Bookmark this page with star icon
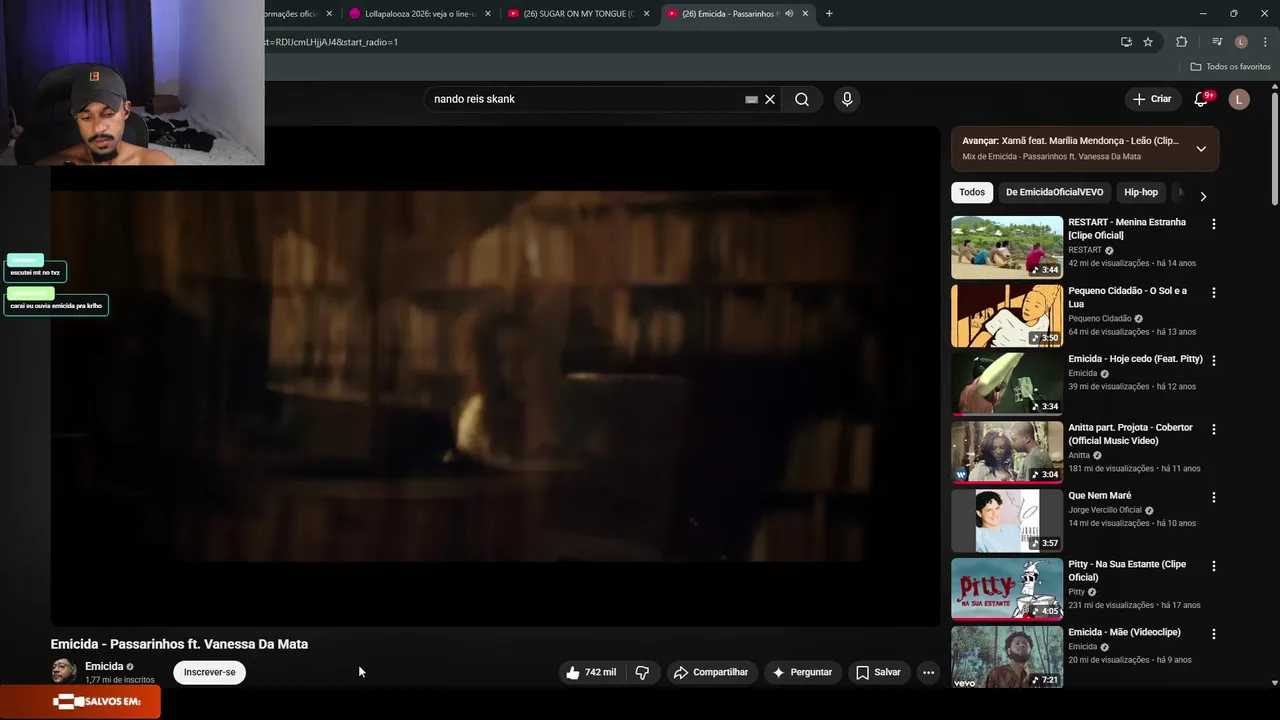Viewport: 1280px width, 720px height. (x=1148, y=42)
